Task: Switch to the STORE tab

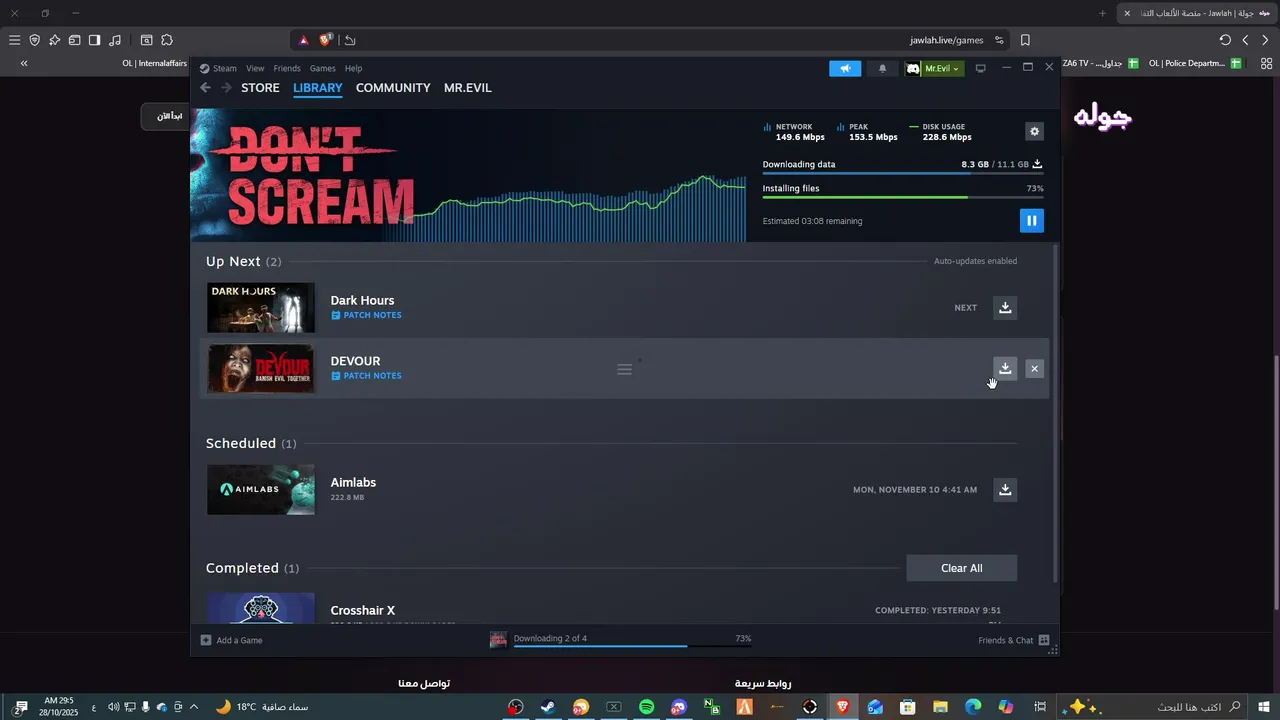Action: click(x=260, y=88)
